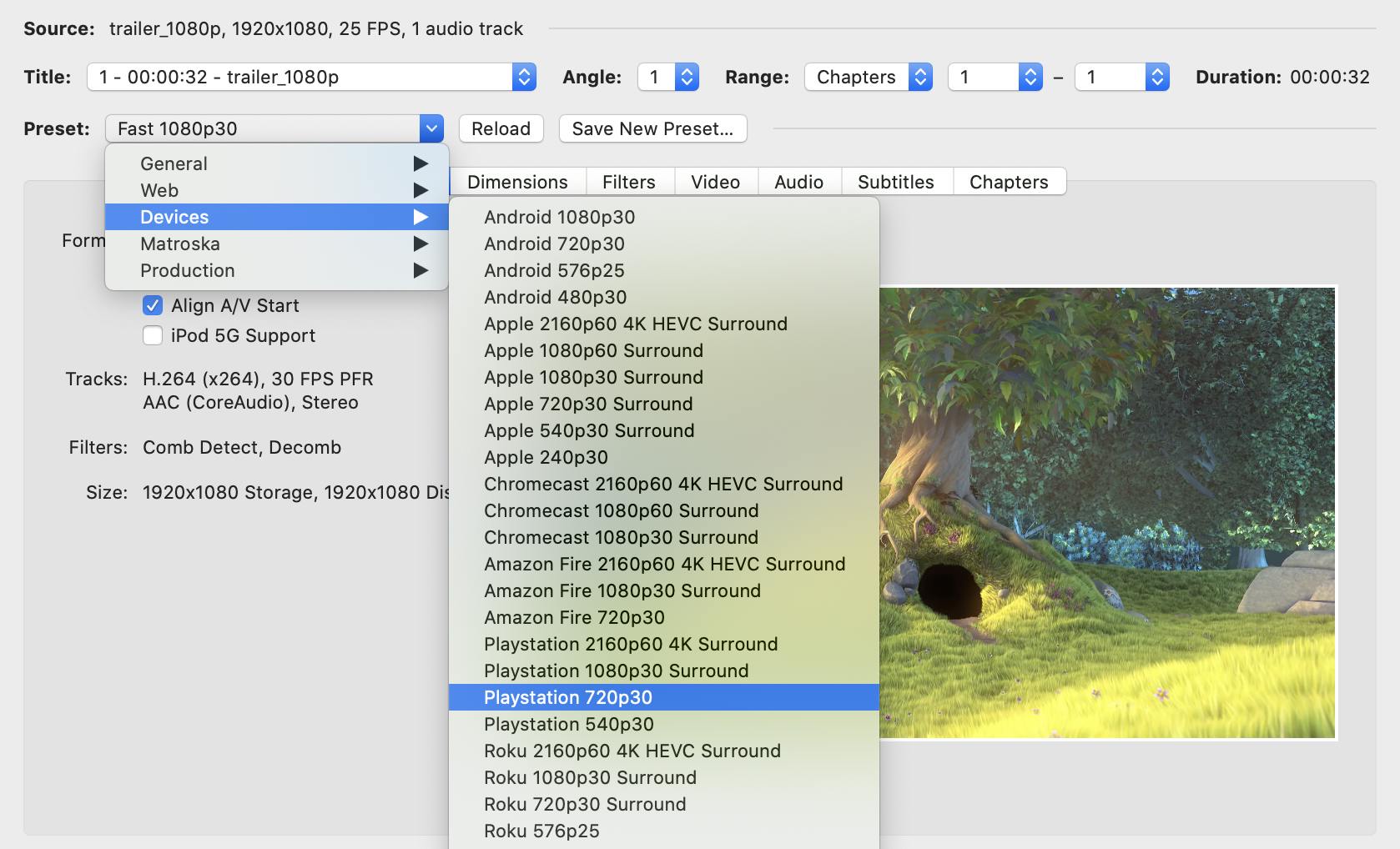Choose Chromecast 1080p30 Surround preset
This screenshot has height=849, width=1400.
[x=664, y=537]
